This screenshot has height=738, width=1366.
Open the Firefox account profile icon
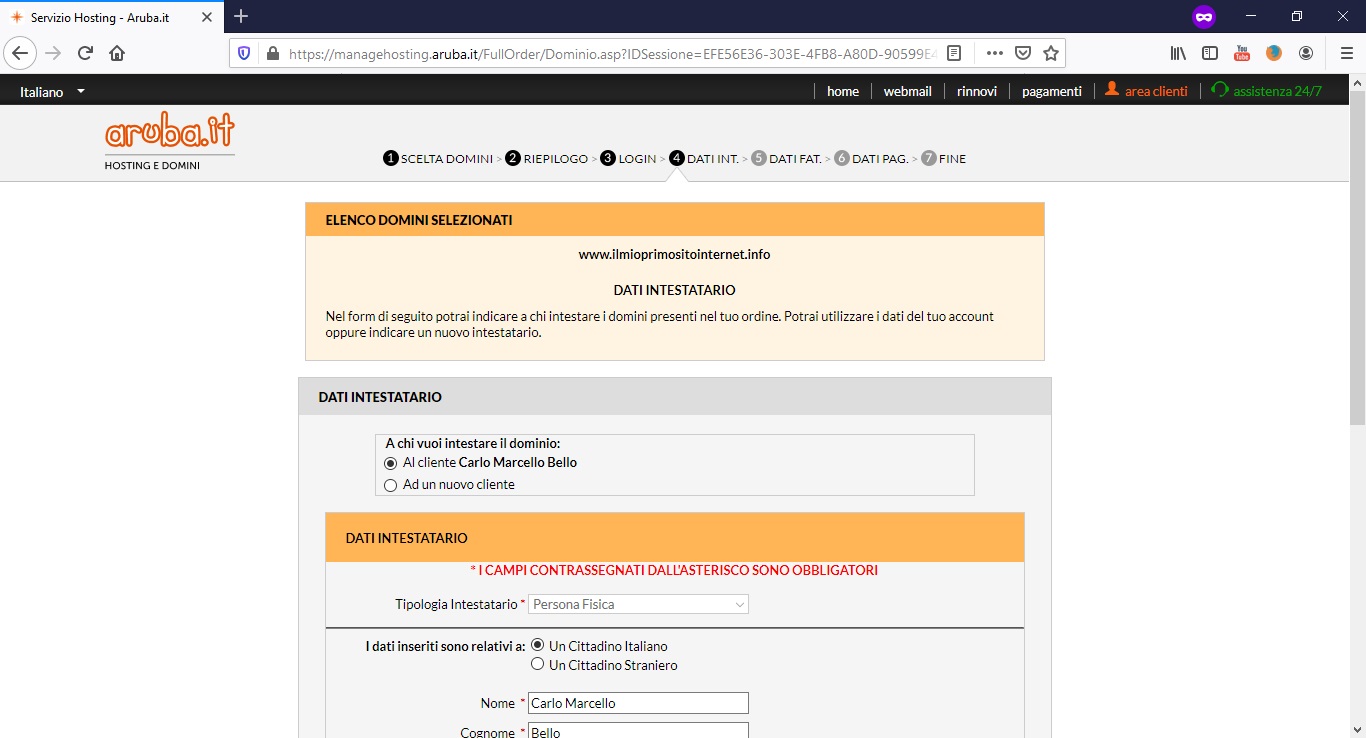click(x=1306, y=53)
